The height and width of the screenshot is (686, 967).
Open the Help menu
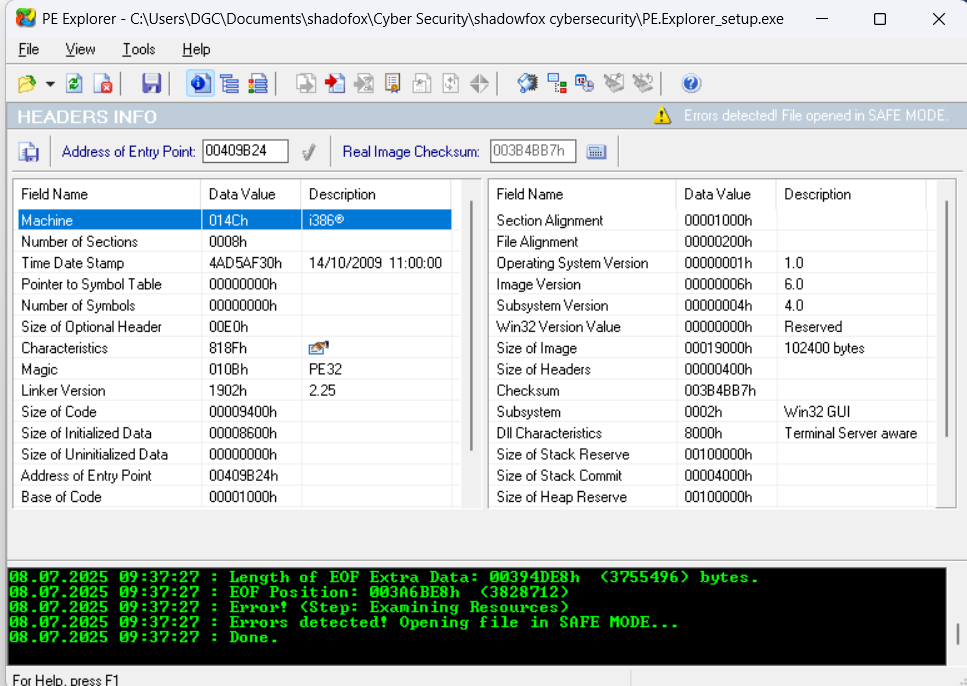point(196,49)
